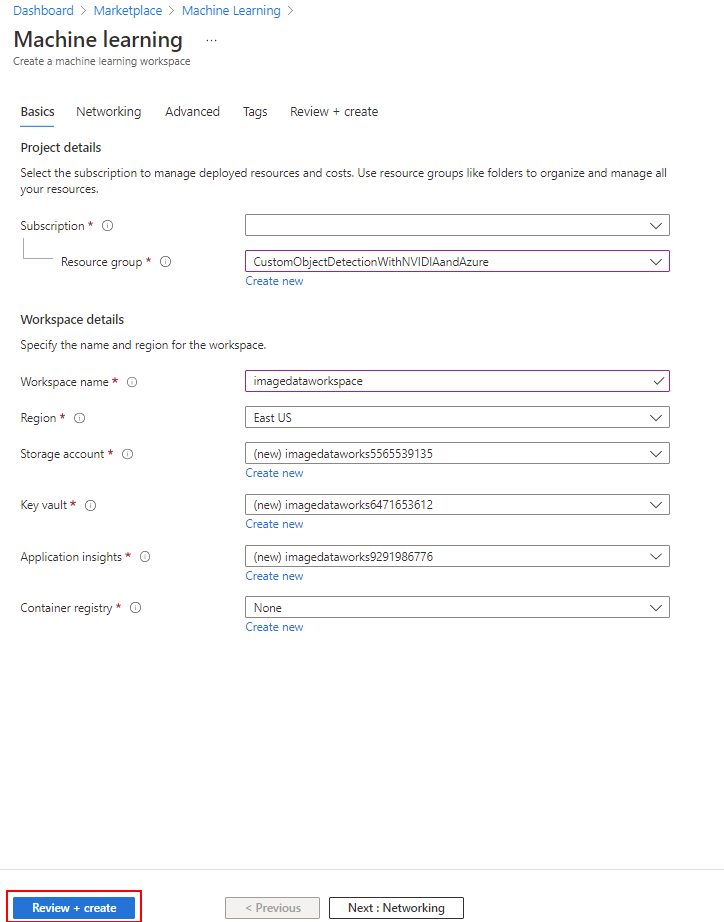
Task: Go to Dashboard breadcrumb
Action: click(x=44, y=11)
